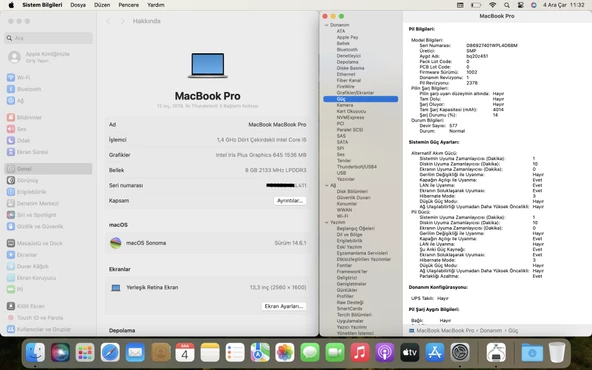Go forward in System Settings
The height and width of the screenshot is (370, 592).
coord(122,21)
